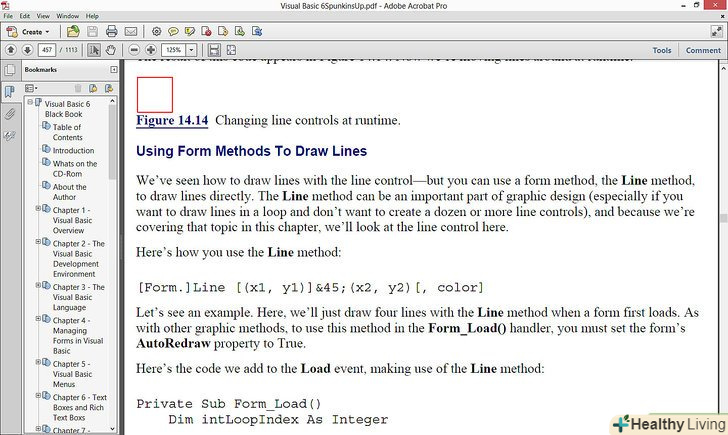
Task: Open the Edit menu
Action: tap(25, 16)
